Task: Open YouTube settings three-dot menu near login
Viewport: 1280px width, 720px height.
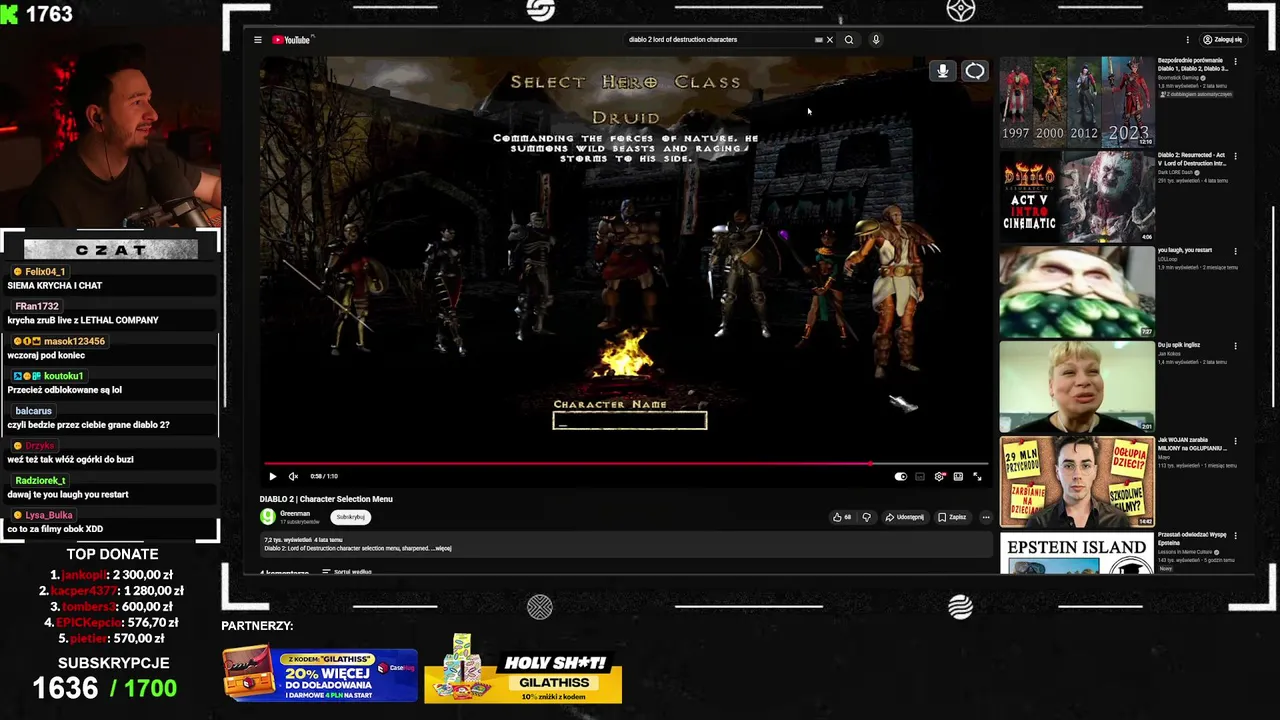Action: (1187, 40)
